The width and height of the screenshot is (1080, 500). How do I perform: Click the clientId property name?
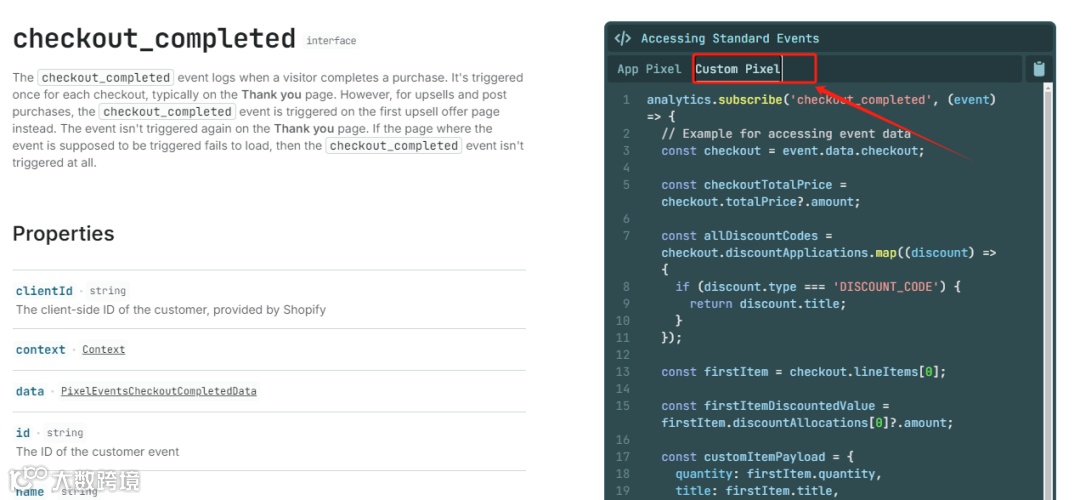44,291
